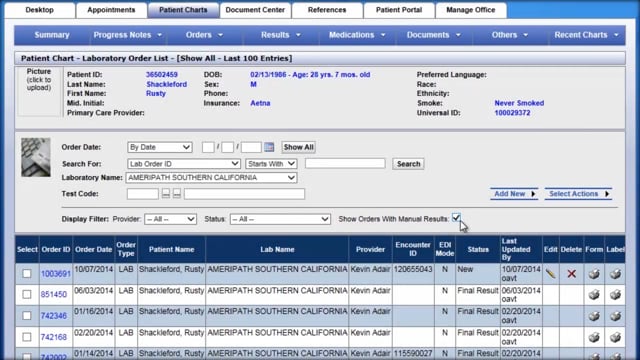Click the Add New button
The height and width of the screenshot is (360, 640).
(x=514, y=194)
